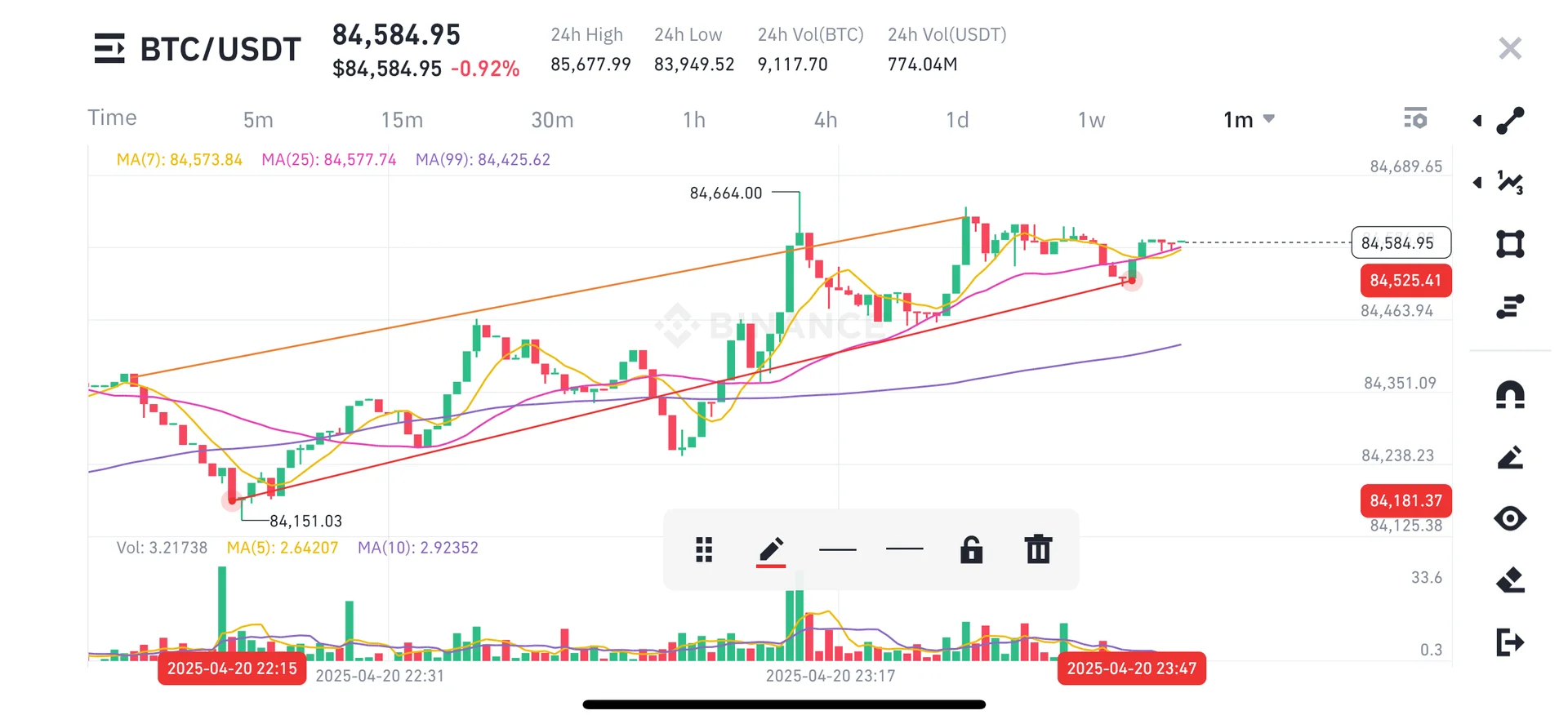Exit drawing mode using the exit icon
This screenshot has height=724, width=1568.
[x=1510, y=642]
